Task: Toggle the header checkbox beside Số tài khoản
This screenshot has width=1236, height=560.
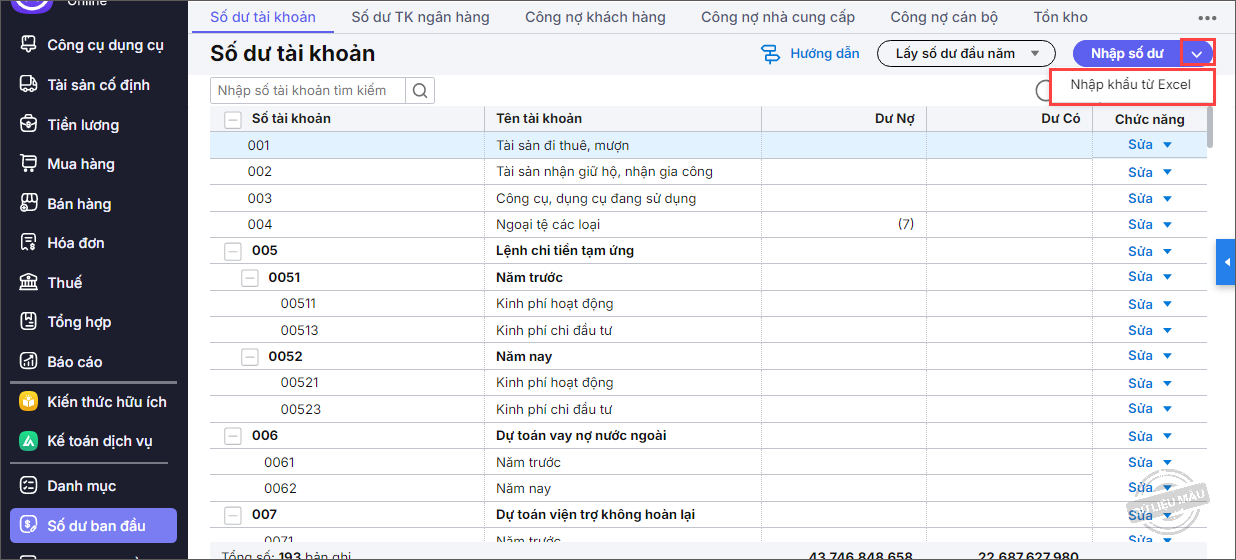Action: (x=233, y=119)
